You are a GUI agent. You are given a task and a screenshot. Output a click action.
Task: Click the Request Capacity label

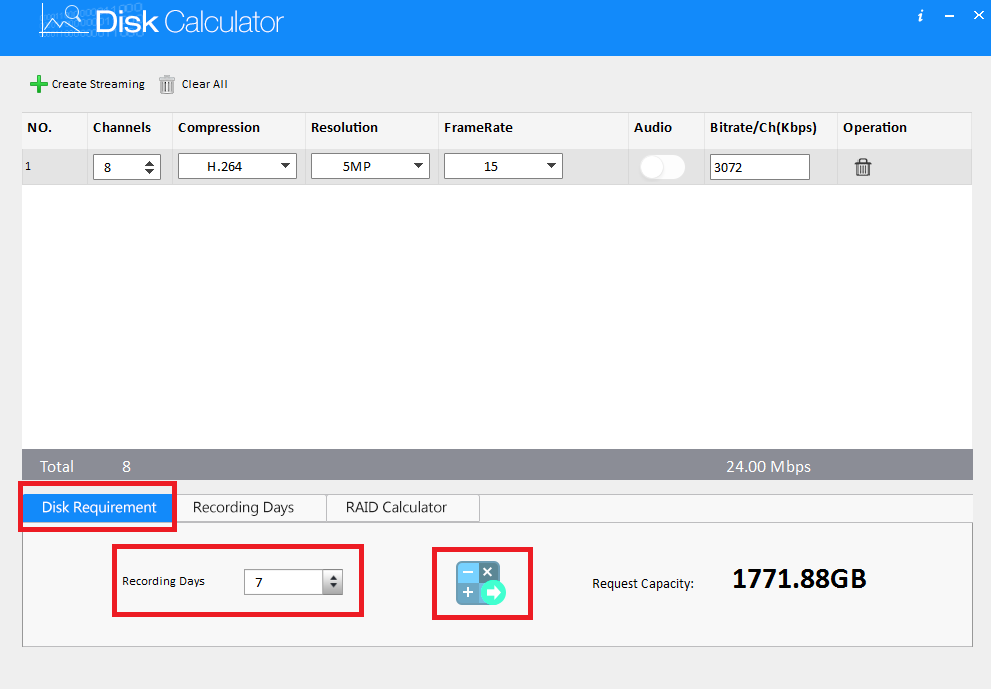(643, 584)
